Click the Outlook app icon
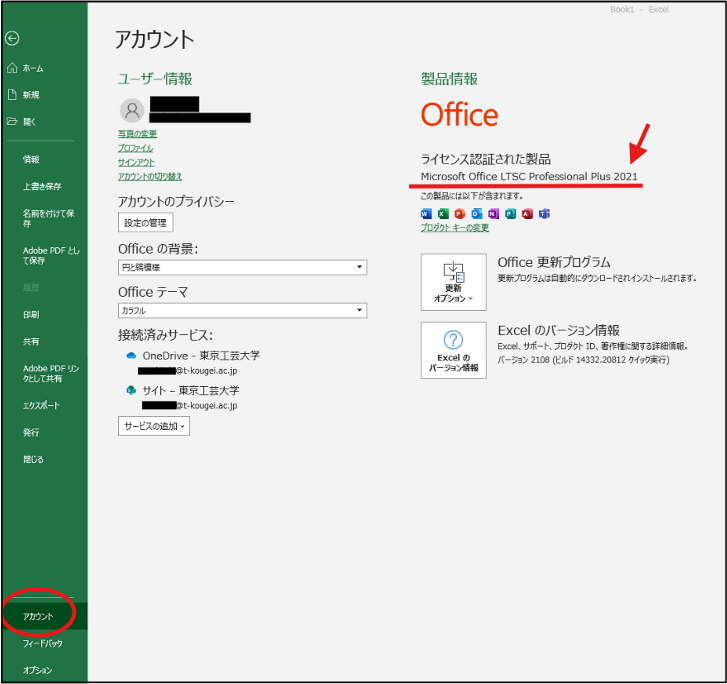Viewport: 727px width, 684px height. 477,214
